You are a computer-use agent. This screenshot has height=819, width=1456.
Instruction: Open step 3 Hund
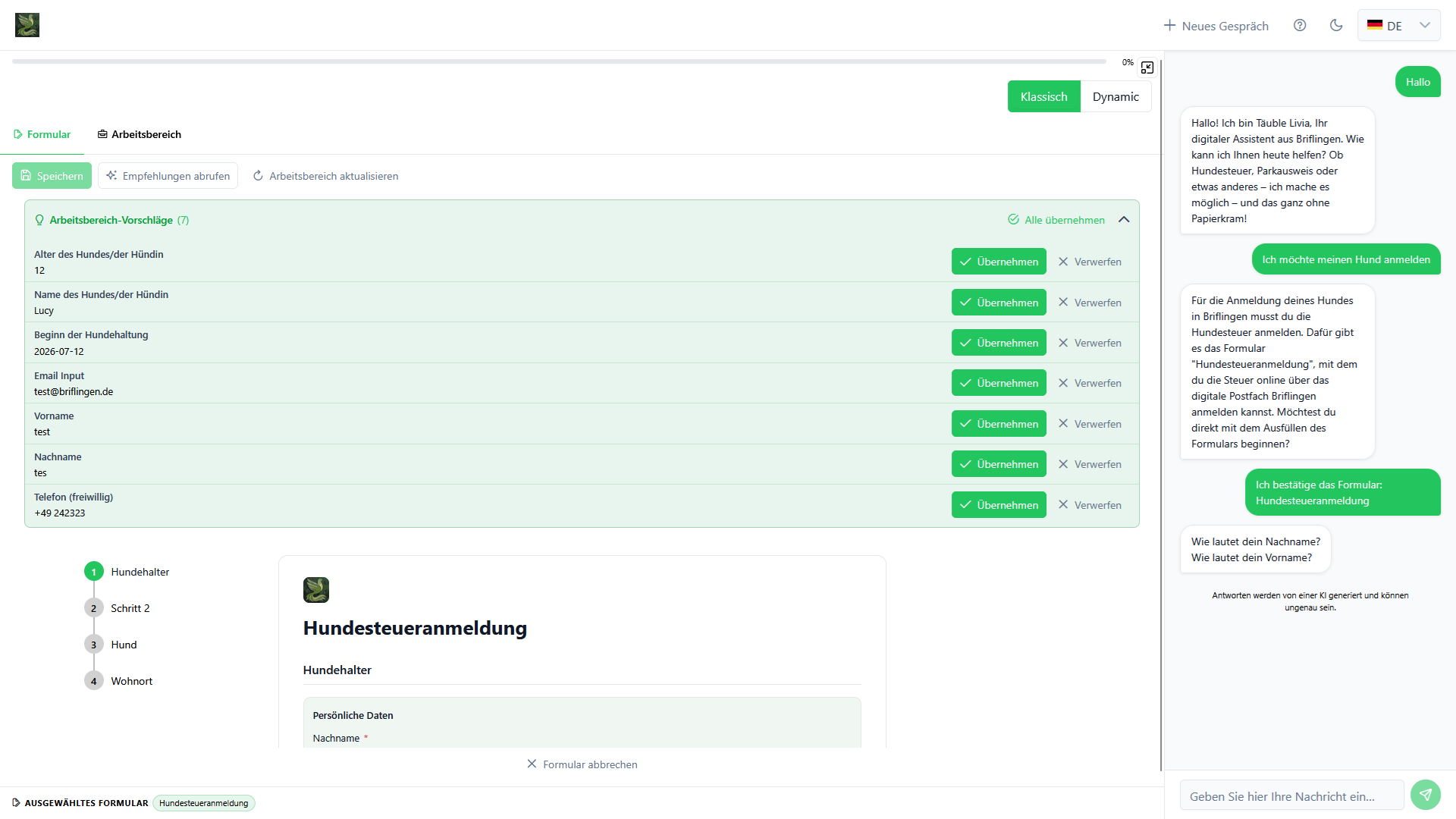[x=111, y=645]
